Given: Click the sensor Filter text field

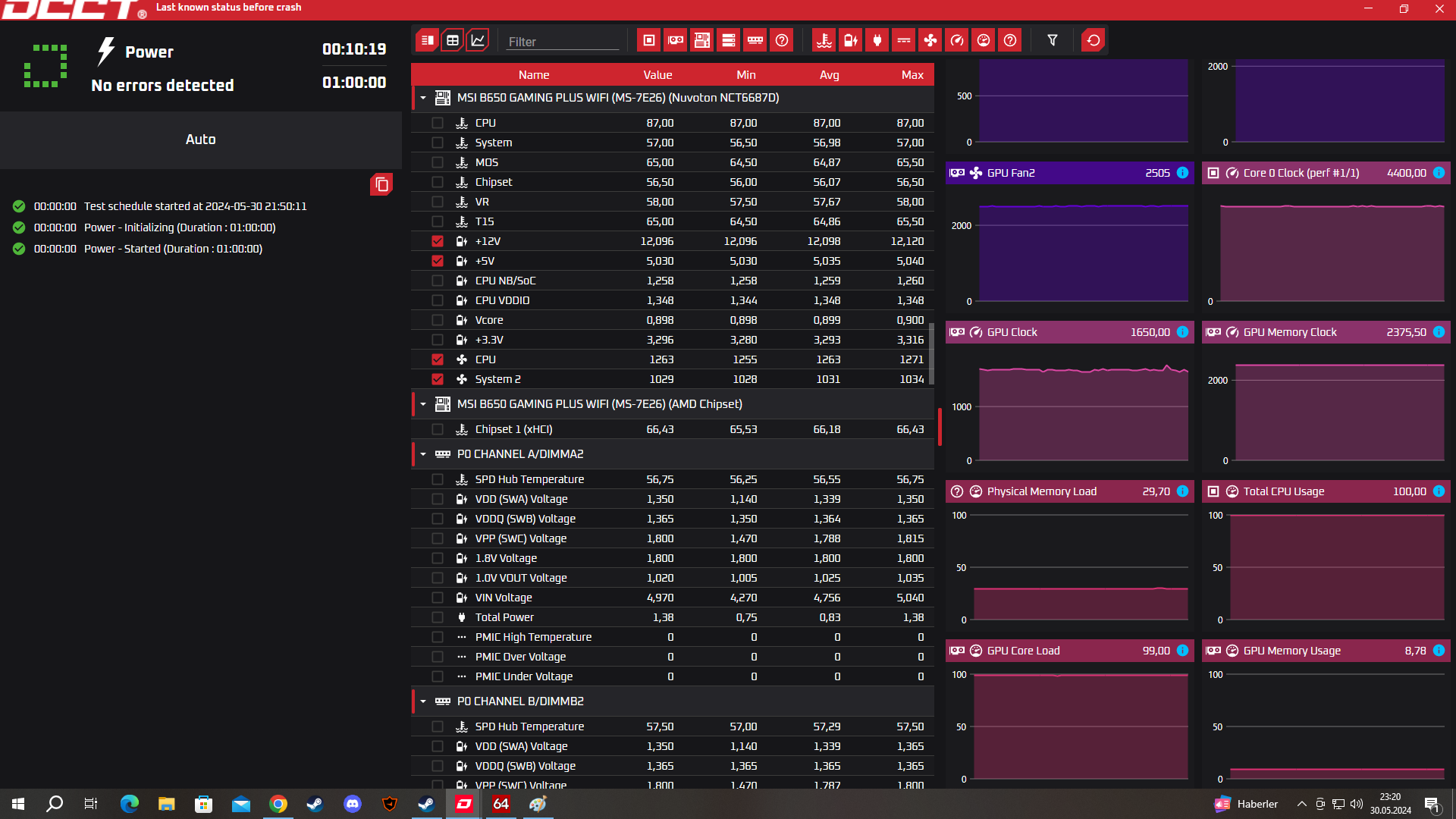Looking at the screenshot, I should pos(562,42).
